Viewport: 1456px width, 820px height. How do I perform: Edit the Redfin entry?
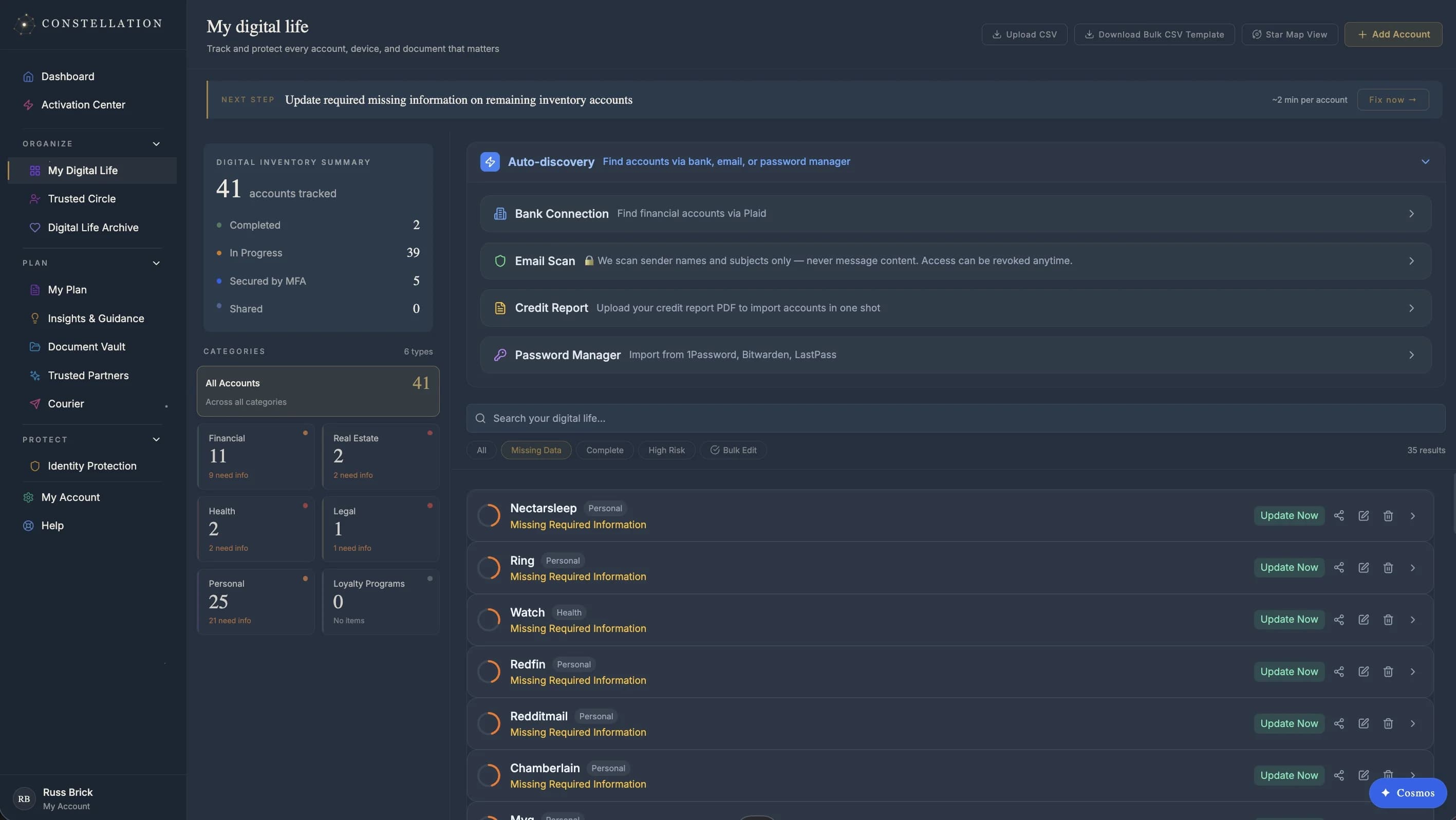click(x=1364, y=672)
